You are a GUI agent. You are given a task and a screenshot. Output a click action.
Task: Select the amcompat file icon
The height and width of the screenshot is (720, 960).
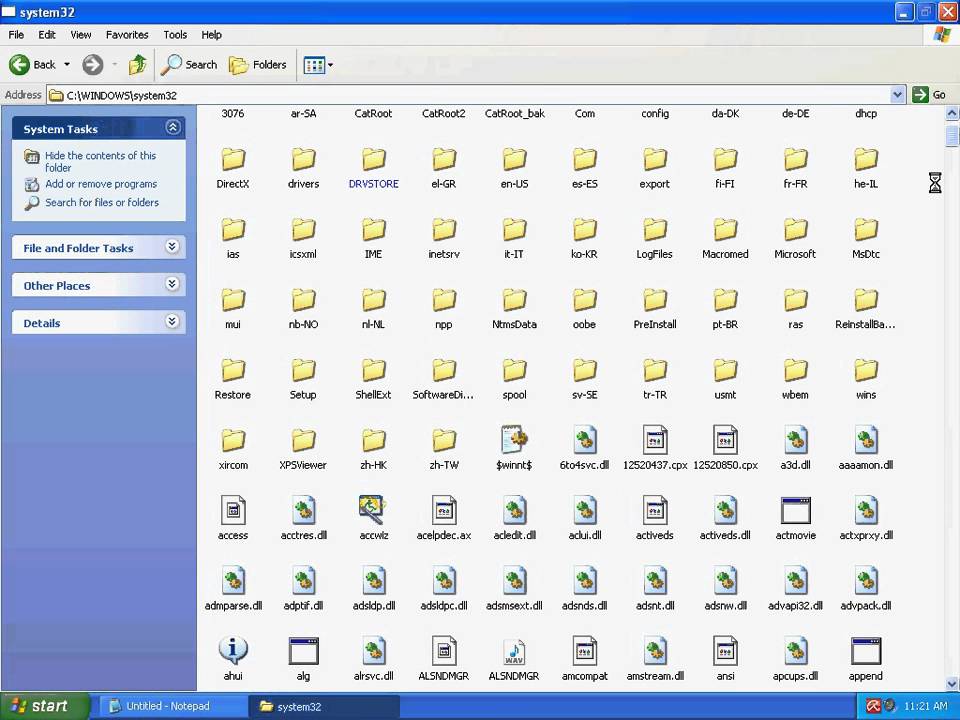pos(585,651)
